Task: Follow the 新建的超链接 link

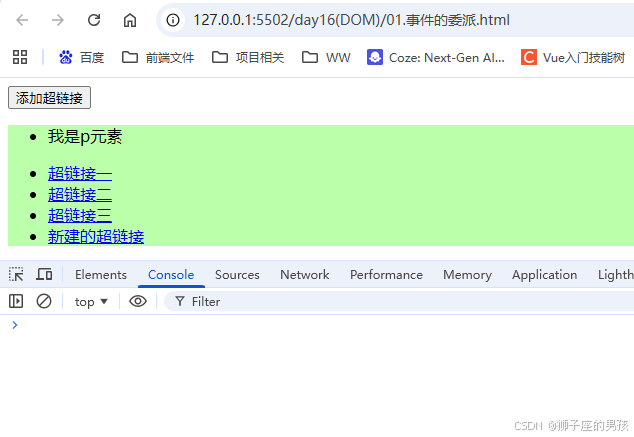Action: pos(96,236)
